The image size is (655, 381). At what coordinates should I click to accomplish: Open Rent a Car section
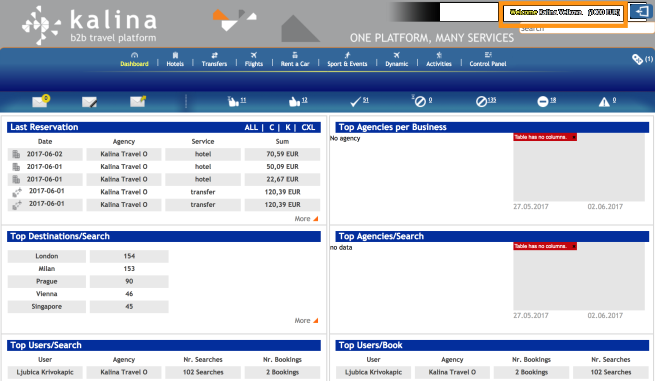tap(295, 60)
